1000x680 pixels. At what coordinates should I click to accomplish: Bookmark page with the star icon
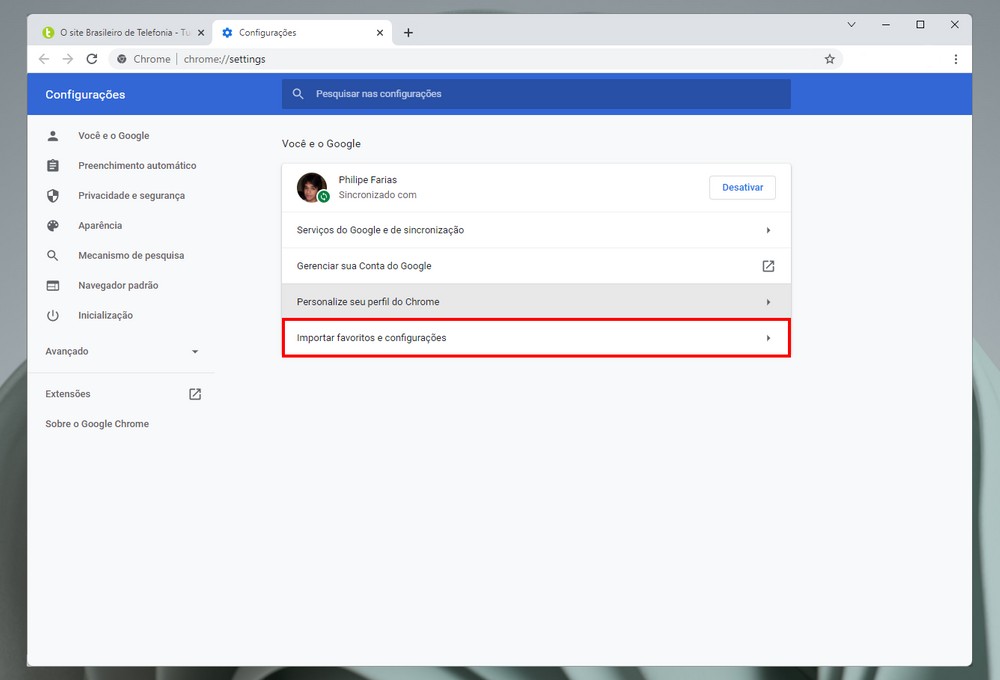[829, 59]
